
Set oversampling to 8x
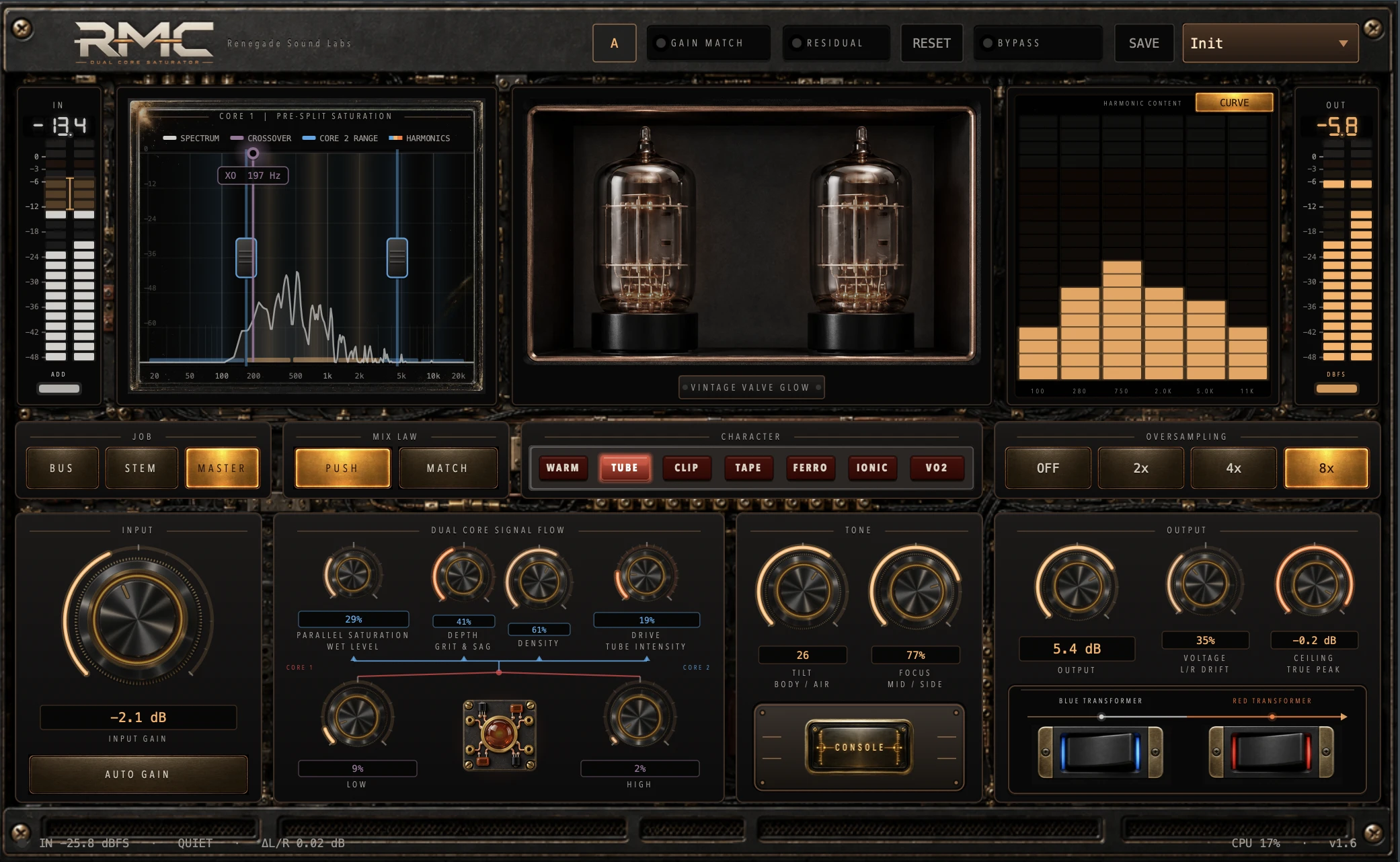coord(1326,468)
